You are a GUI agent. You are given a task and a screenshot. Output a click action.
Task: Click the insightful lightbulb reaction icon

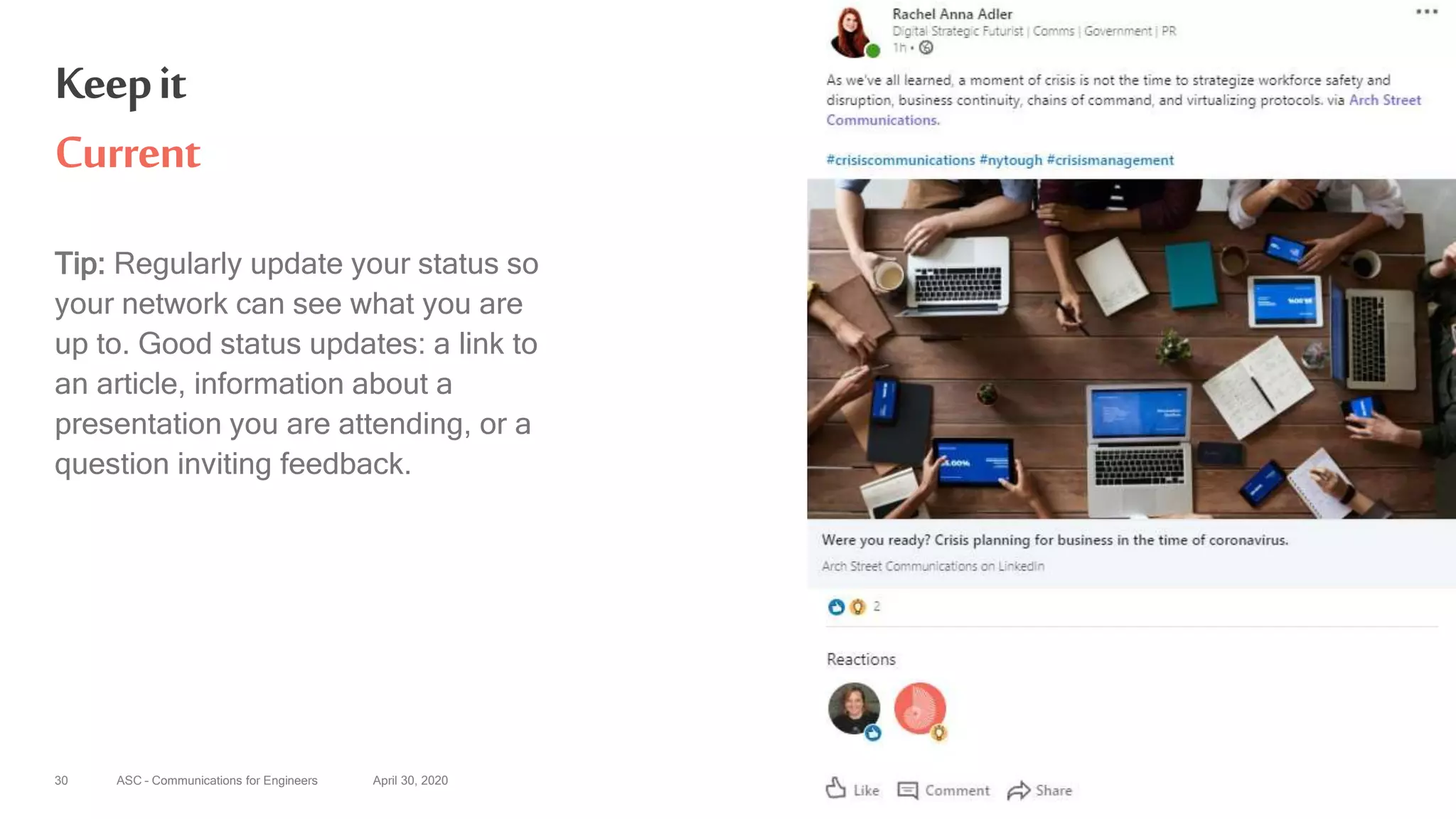[857, 606]
